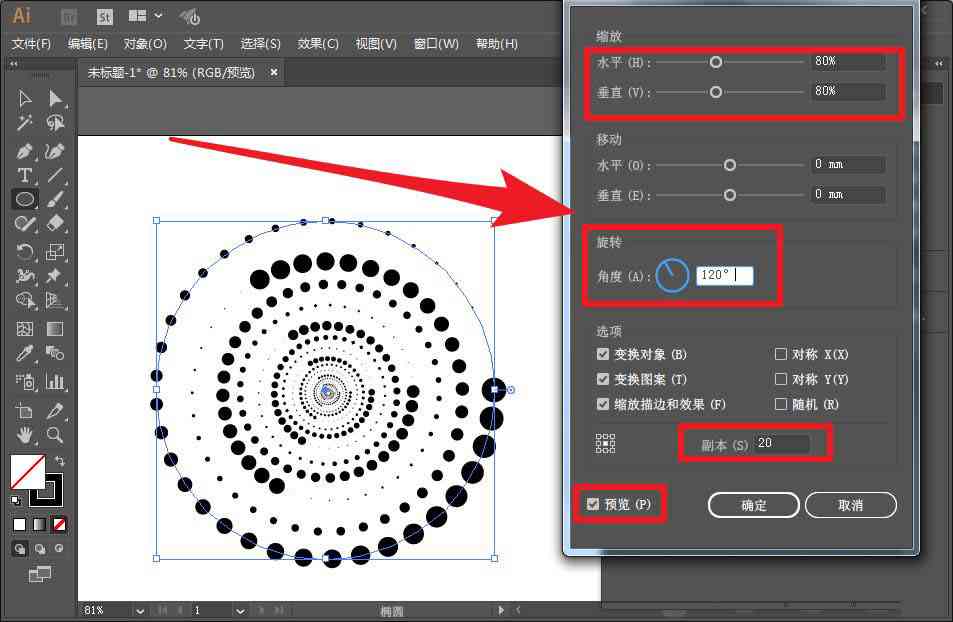953x622 pixels.
Task: Click the reference point grid in dialog
Action: (605, 444)
